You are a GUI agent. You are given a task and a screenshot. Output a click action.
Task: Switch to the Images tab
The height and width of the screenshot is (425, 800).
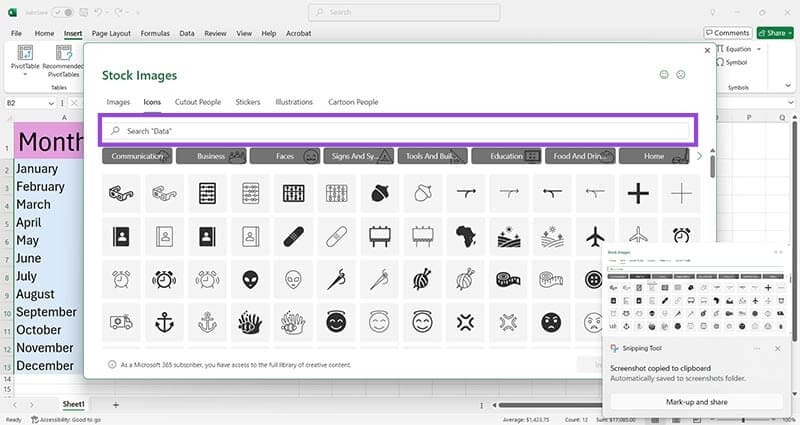point(118,102)
